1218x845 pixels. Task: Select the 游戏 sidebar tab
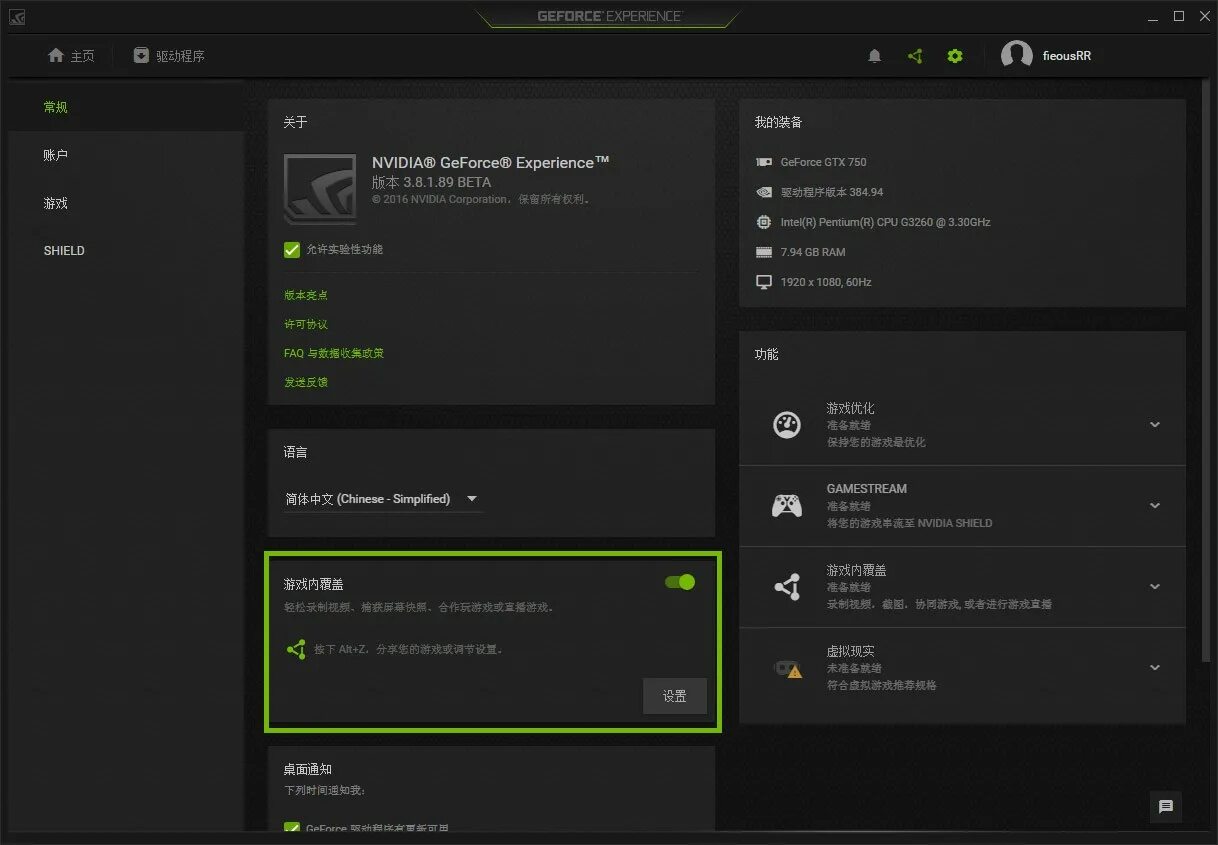[x=125, y=203]
